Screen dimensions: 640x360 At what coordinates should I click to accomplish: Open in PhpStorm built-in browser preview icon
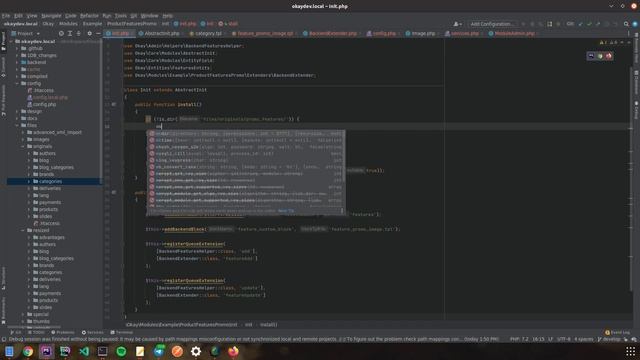coord(591,56)
